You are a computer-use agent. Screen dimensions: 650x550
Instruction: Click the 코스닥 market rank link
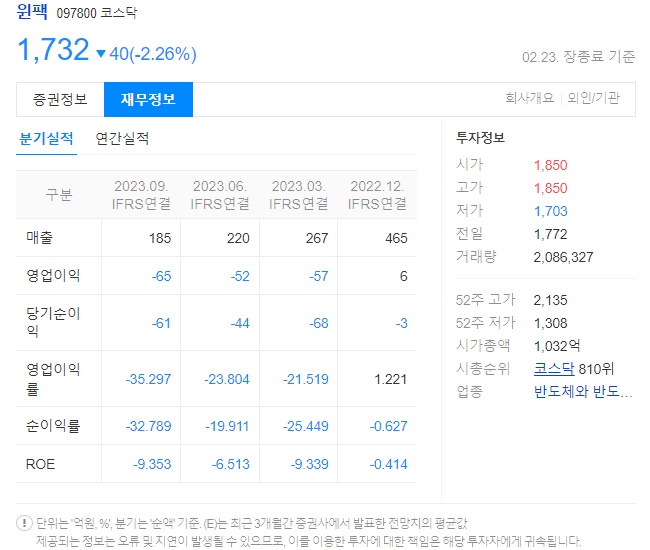click(554, 368)
